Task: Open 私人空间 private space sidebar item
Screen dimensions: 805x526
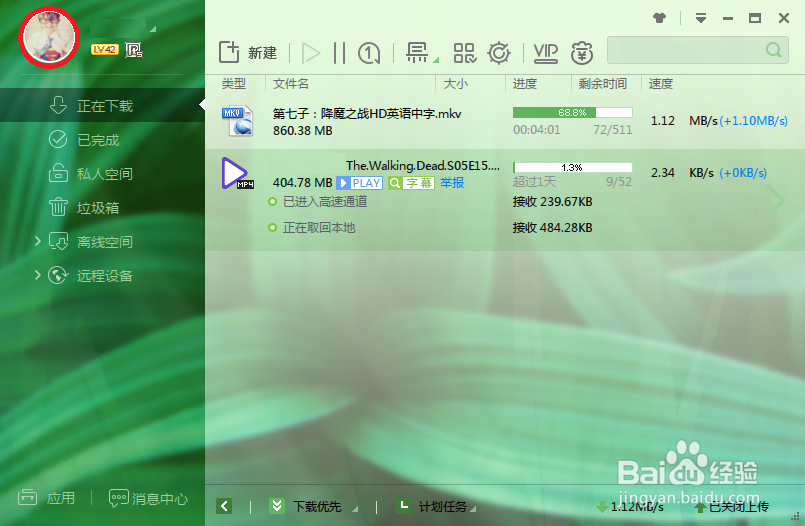Action: (102, 173)
